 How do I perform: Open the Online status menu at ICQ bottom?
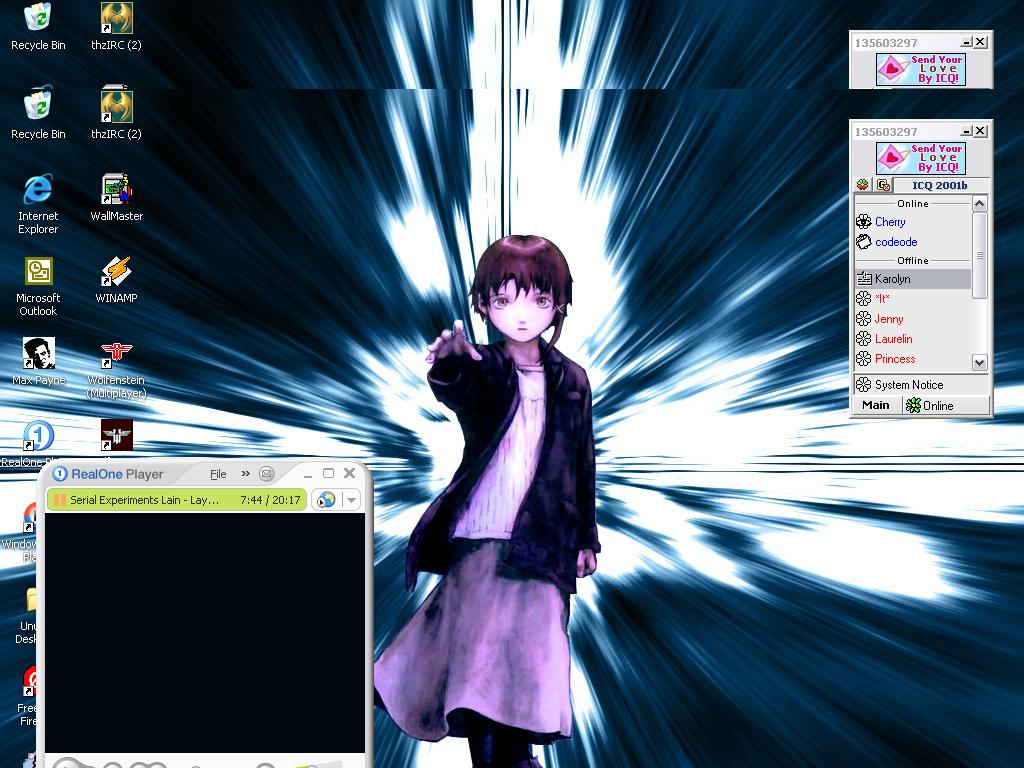[x=946, y=406]
